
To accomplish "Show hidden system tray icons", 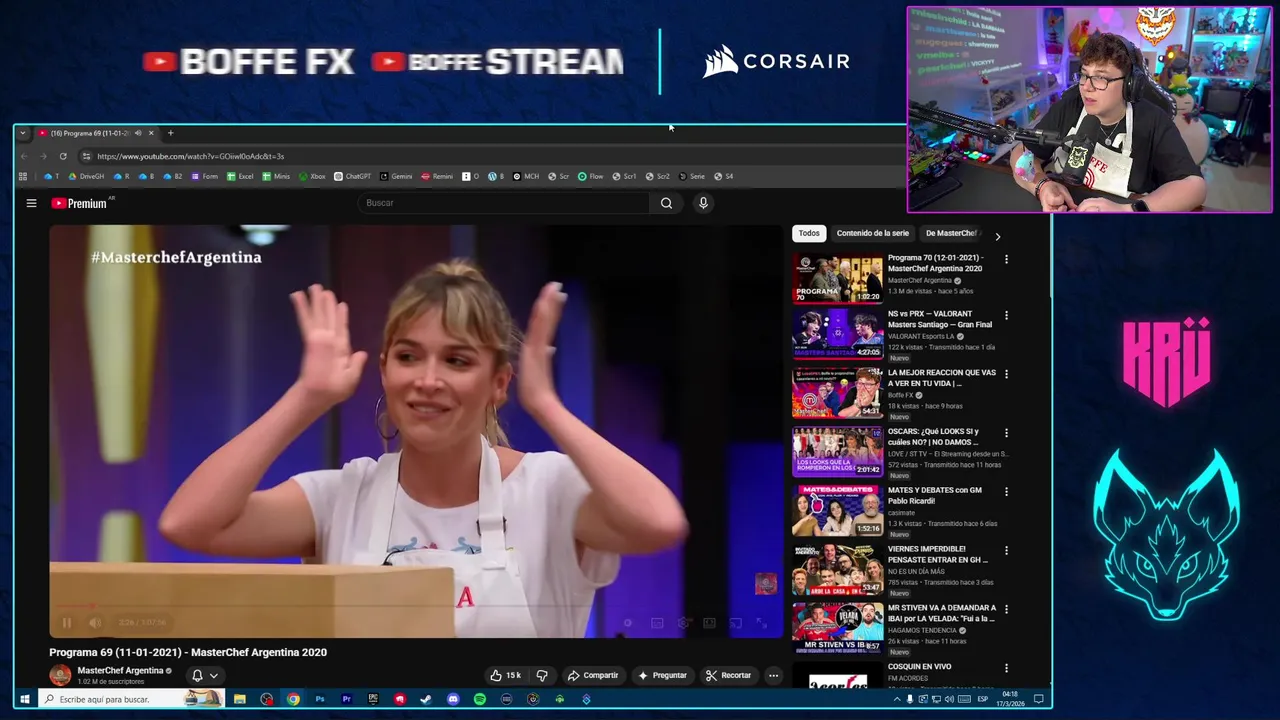I will coord(896,699).
